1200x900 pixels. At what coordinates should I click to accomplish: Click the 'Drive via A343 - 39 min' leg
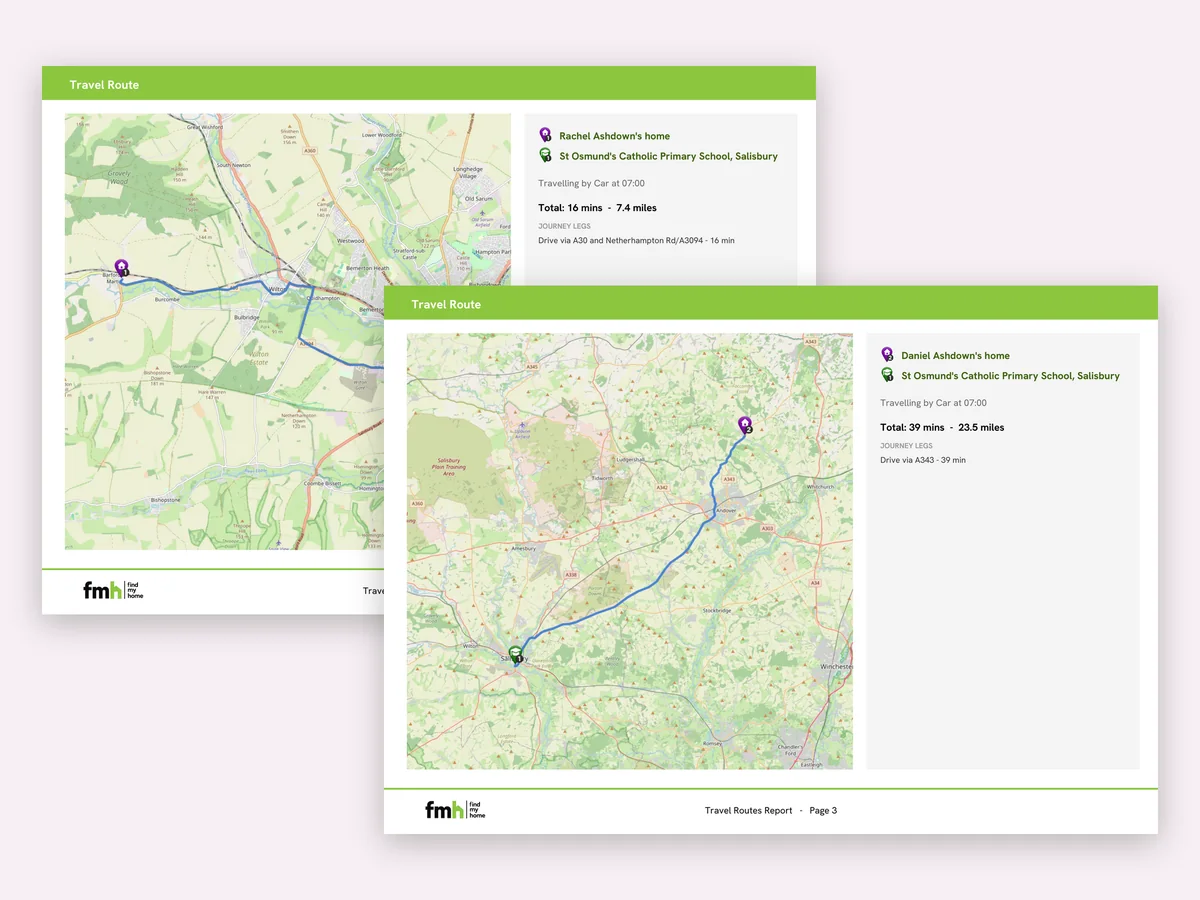pos(923,460)
